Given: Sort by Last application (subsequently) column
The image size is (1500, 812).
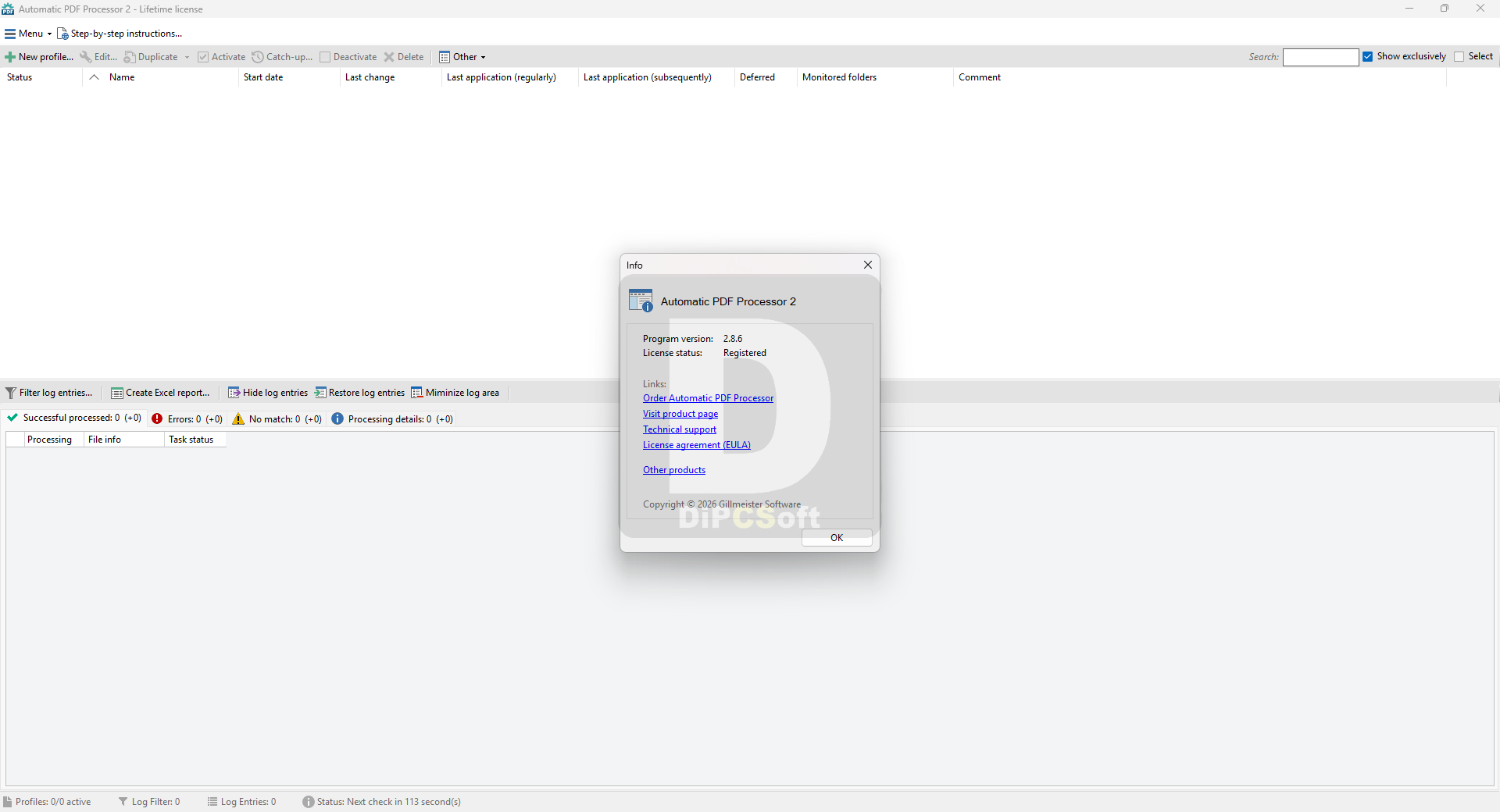Looking at the screenshot, I should coord(656,77).
